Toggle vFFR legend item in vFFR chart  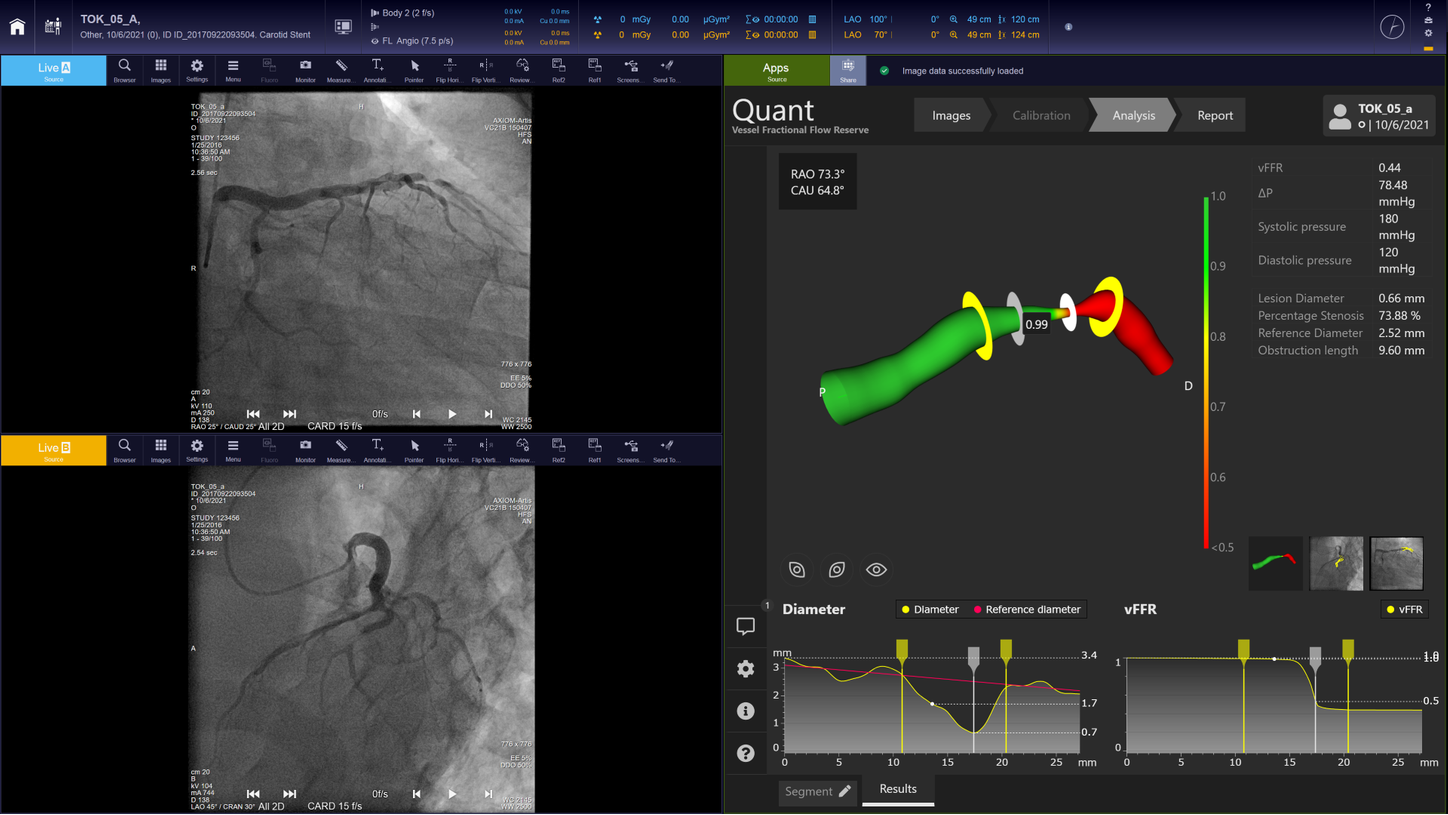click(x=1404, y=609)
